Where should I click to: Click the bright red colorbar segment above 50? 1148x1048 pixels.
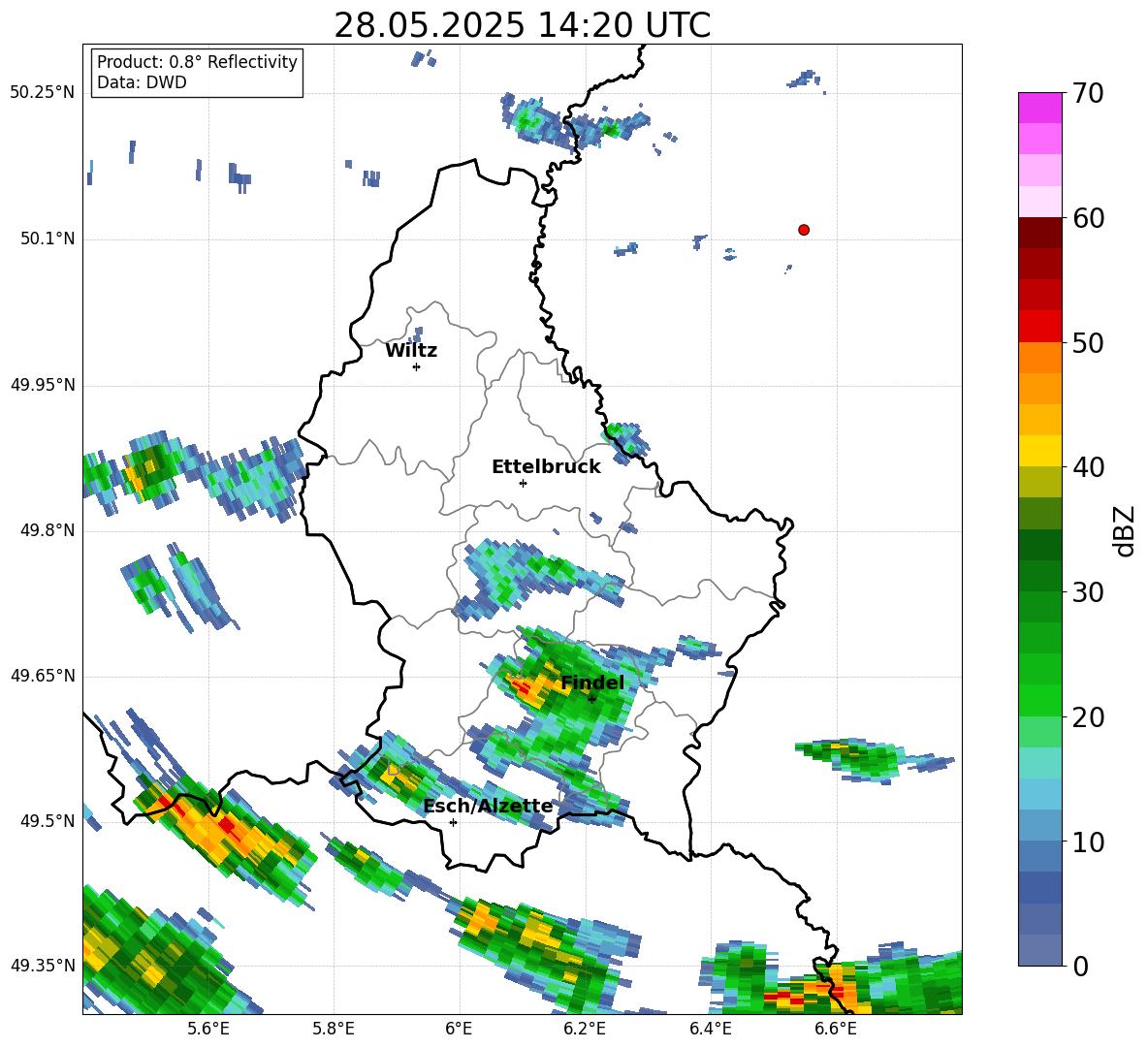(1039, 327)
